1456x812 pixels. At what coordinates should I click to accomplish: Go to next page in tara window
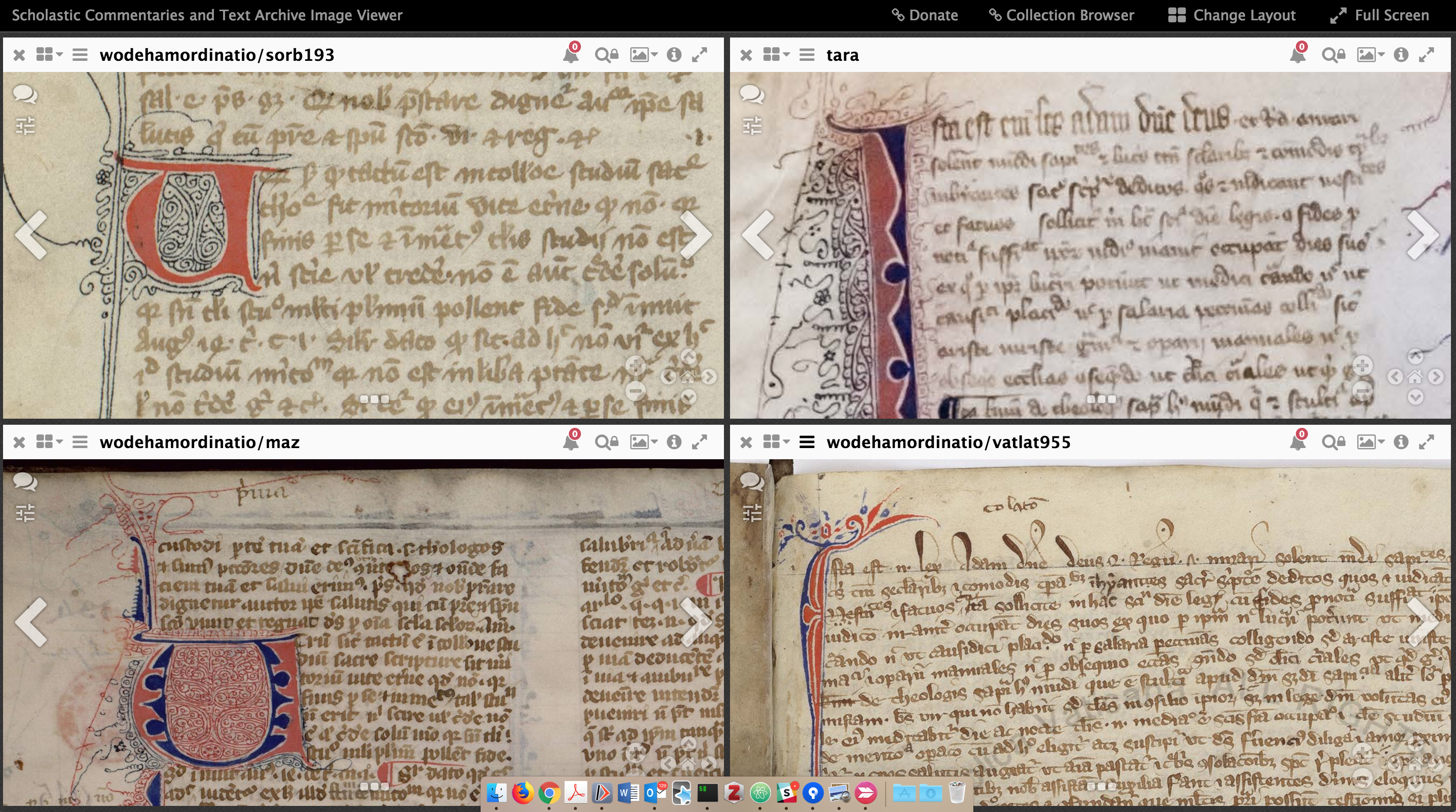pos(1423,235)
